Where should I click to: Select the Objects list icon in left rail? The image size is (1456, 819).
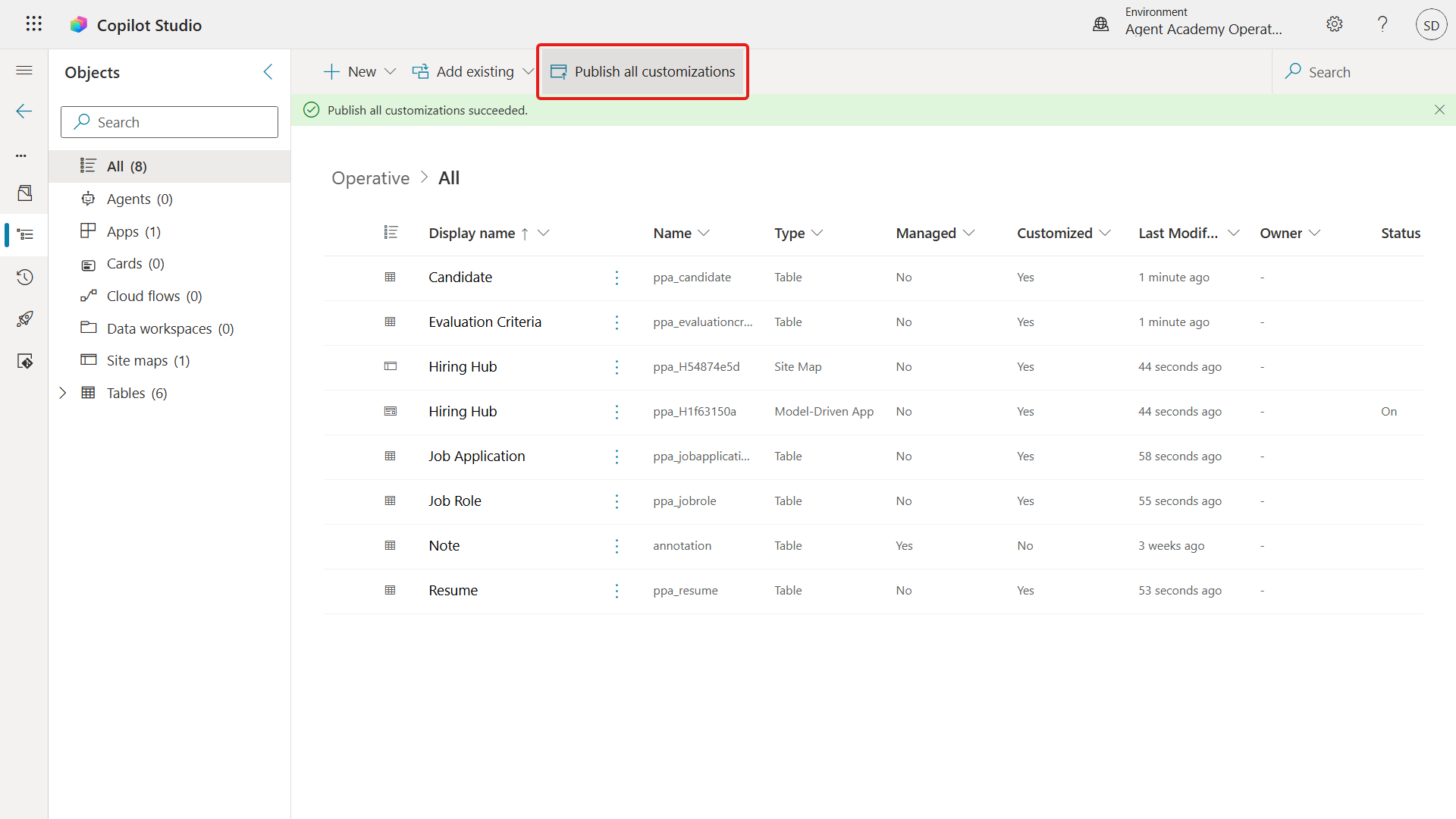[25, 234]
